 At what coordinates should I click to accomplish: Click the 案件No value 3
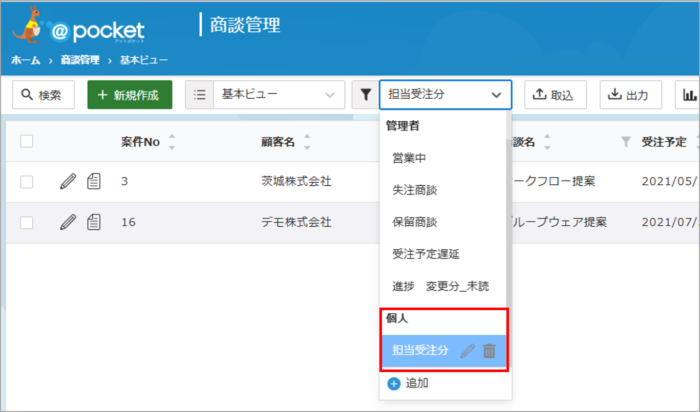click(x=125, y=181)
